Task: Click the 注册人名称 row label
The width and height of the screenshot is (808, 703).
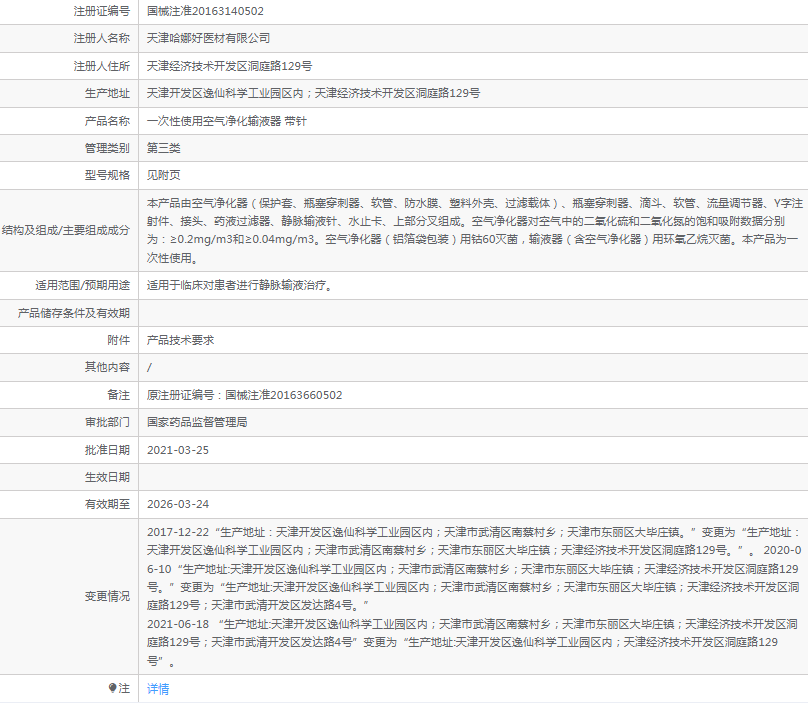Action: pos(102,38)
